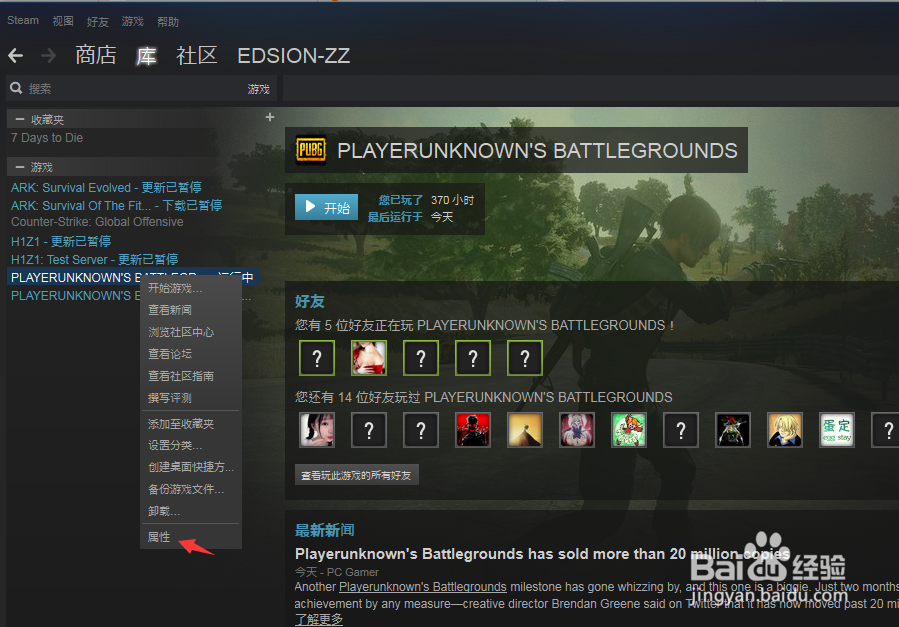Follow Playerunknown's Battlegrounds link in article text
This screenshot has width=899, height=627.
click(x=423, y=587)
